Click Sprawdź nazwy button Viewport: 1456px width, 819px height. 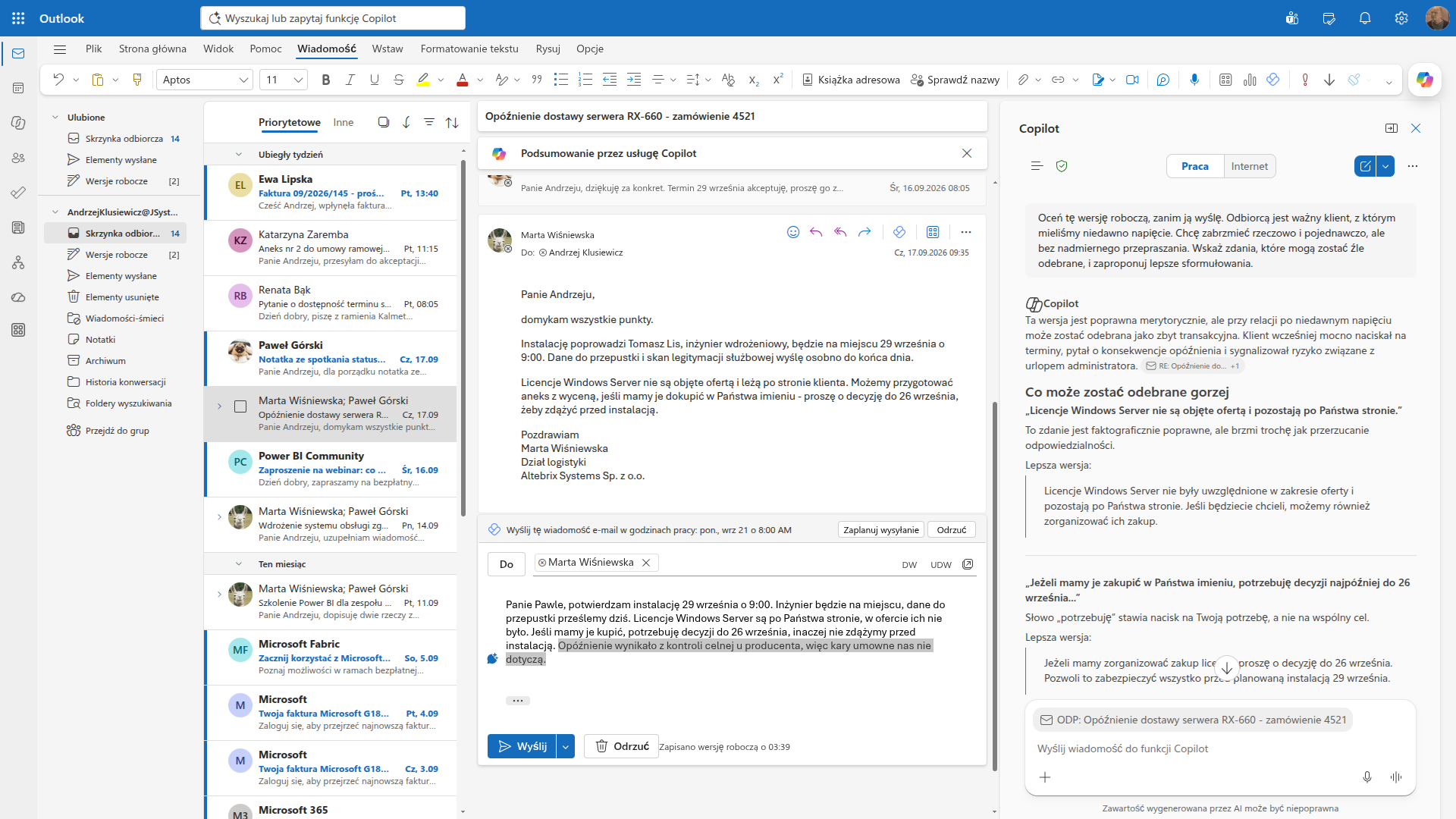coord(955,80)
